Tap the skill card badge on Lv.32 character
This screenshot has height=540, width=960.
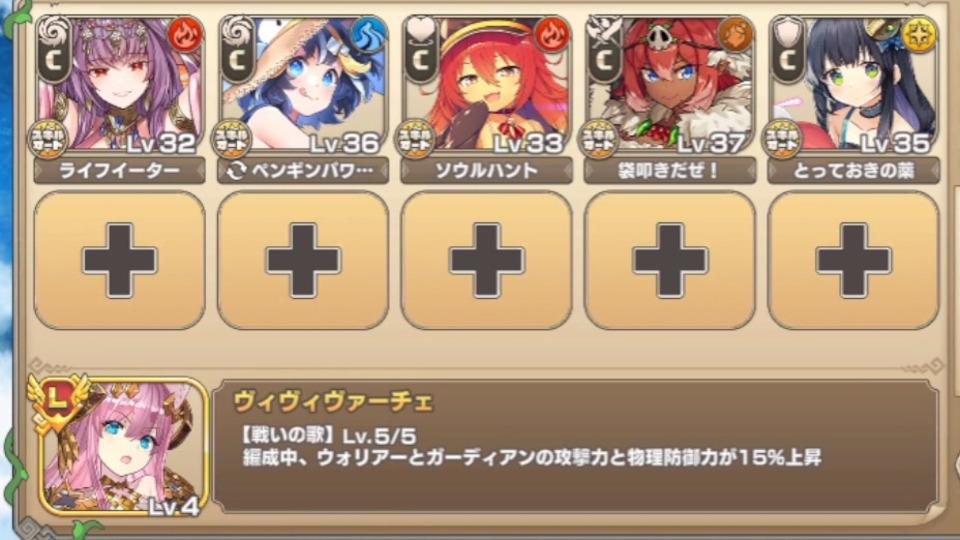48,139
